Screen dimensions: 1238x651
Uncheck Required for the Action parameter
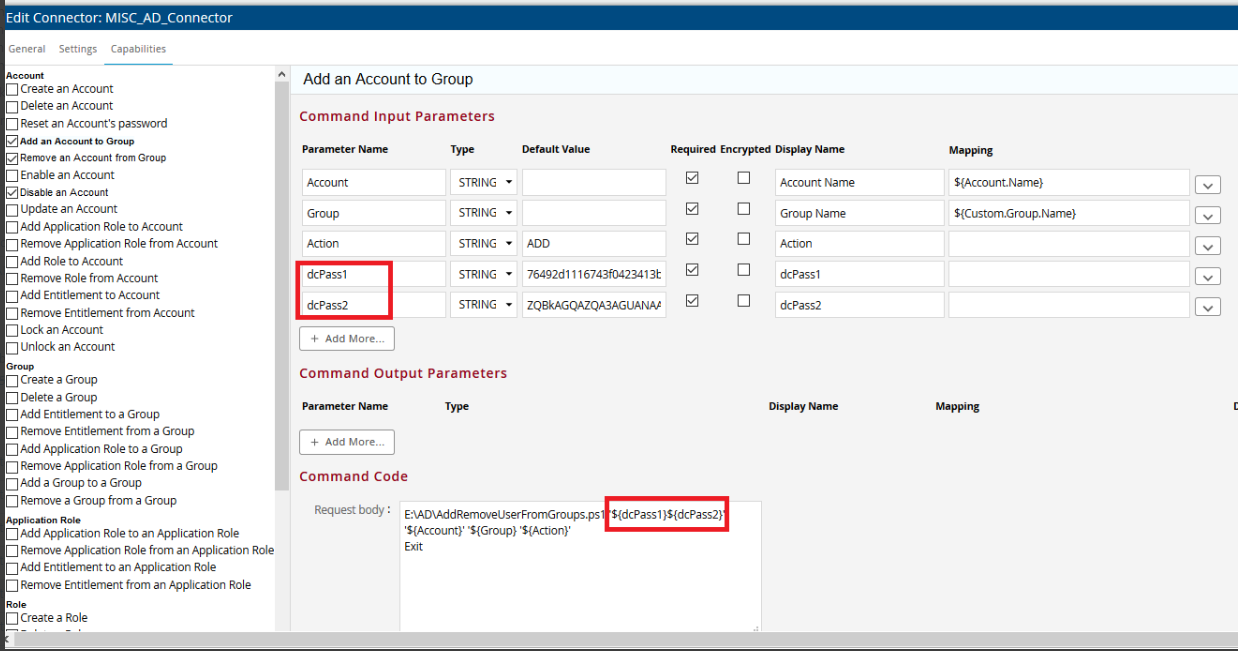coord(691,239)
